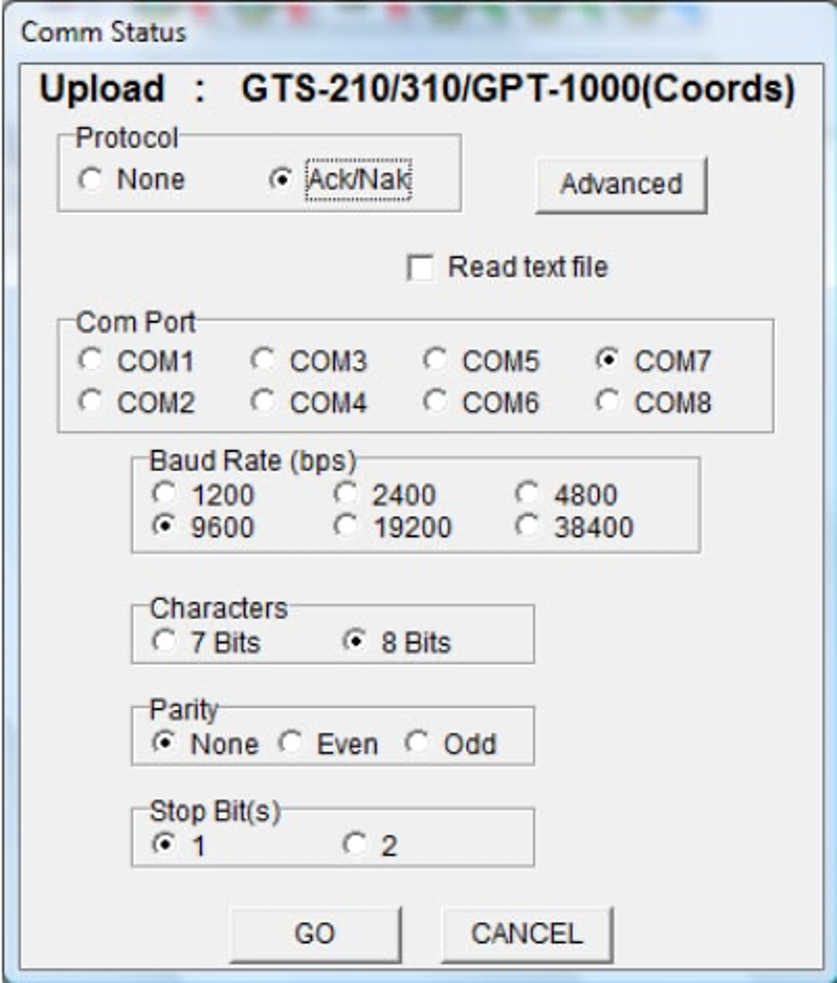The width and height of the screenshot is (837, 983).
Task: Choose the 8 Bits character option
Action: pos(355,642)
